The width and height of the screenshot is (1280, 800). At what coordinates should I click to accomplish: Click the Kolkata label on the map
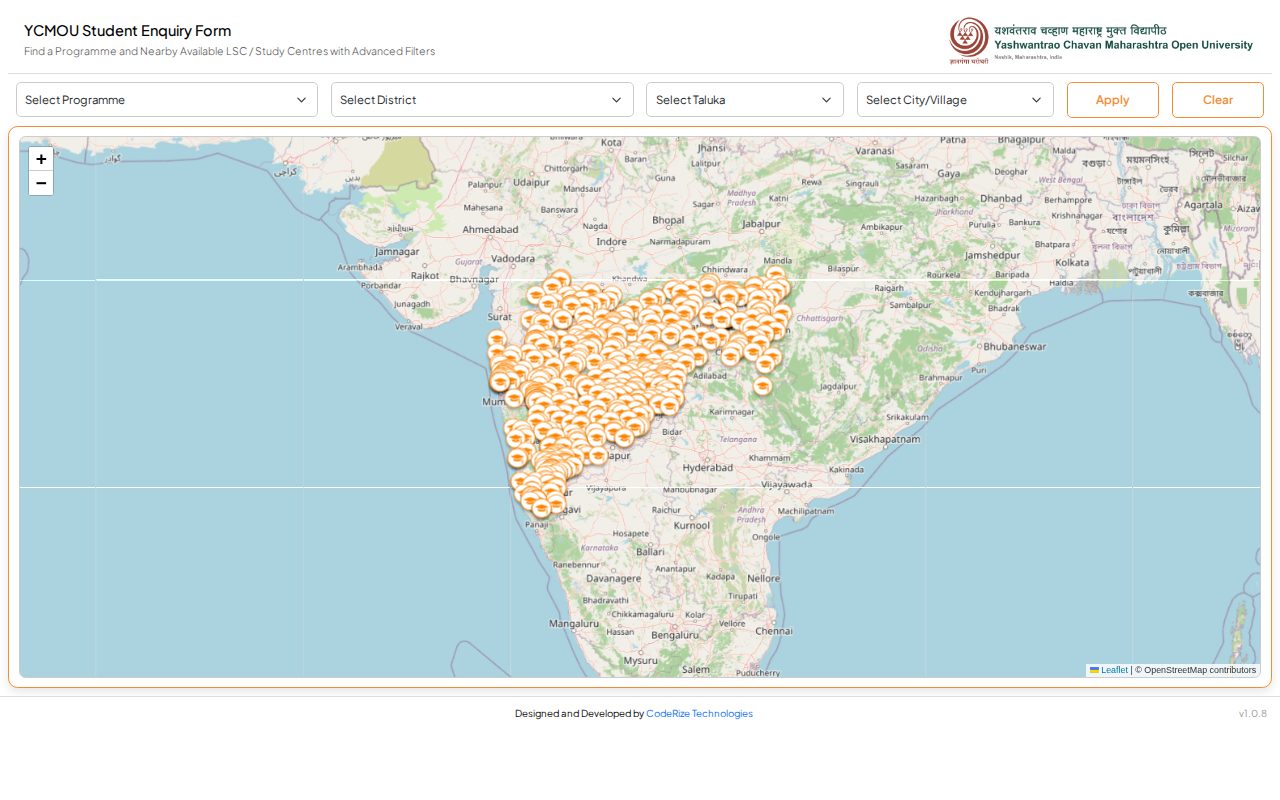click(1072, 263)
